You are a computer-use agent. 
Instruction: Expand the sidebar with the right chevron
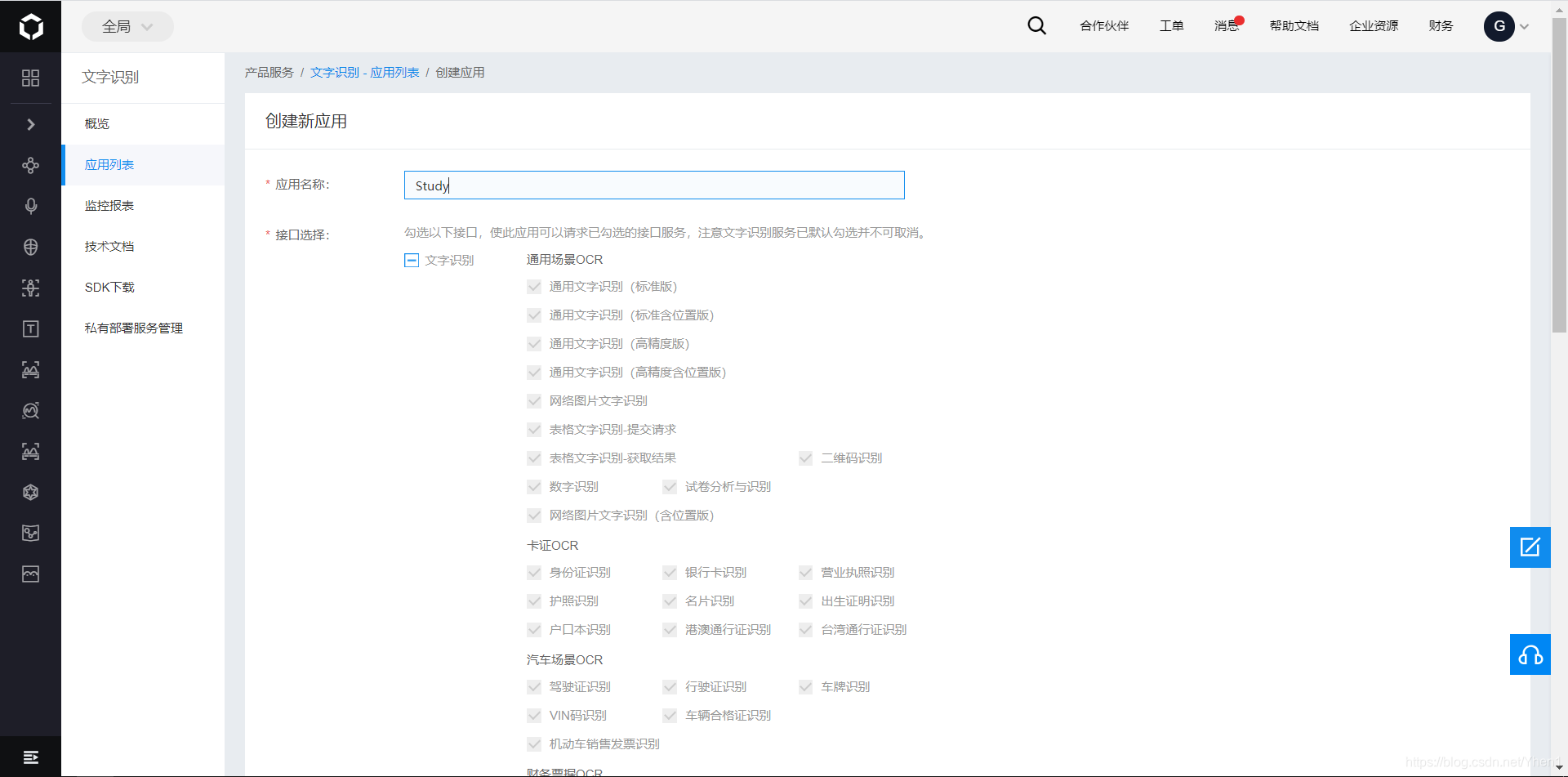pyautogui.click(x=30, y=124)
